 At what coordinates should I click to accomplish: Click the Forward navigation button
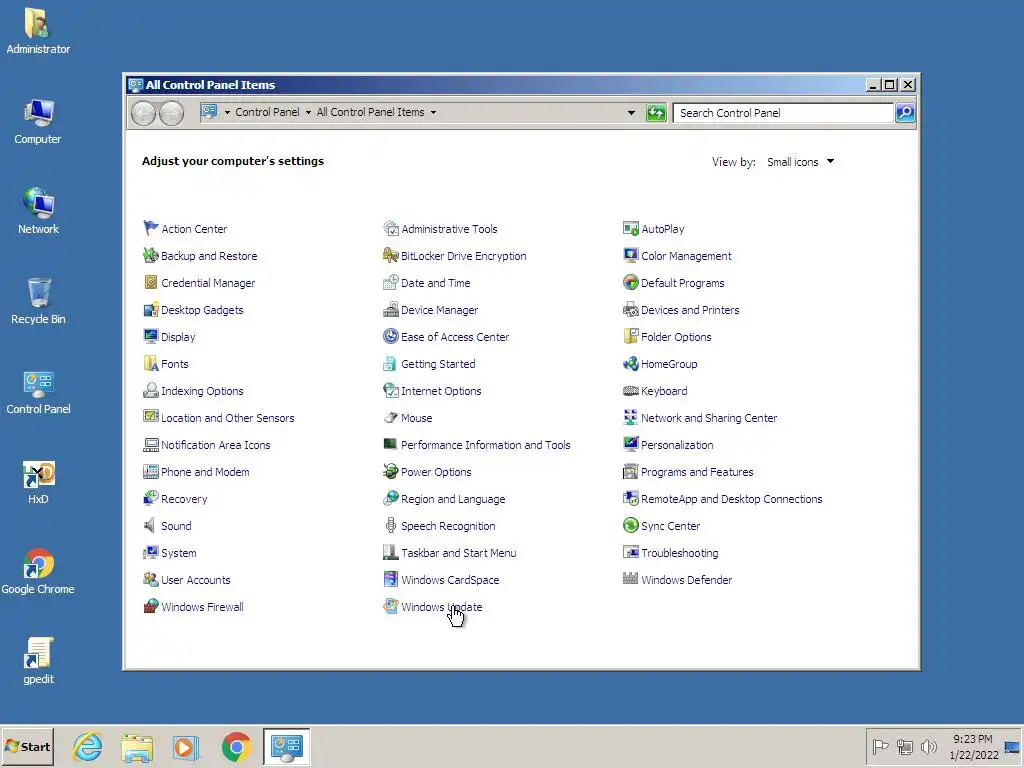[172, 113]
